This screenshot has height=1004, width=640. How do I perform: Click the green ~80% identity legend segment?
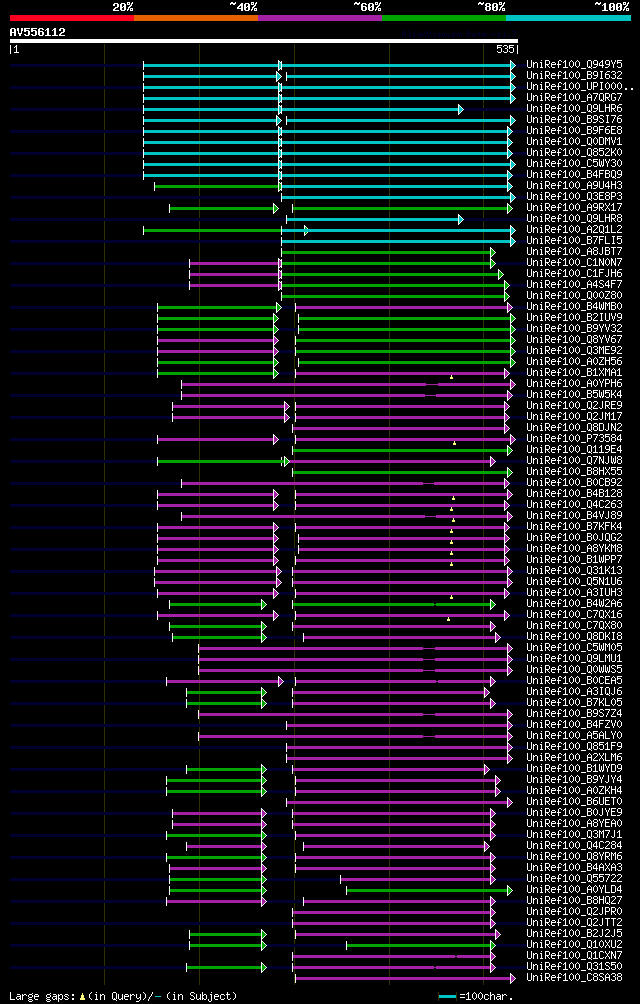[x=444, y=18]
